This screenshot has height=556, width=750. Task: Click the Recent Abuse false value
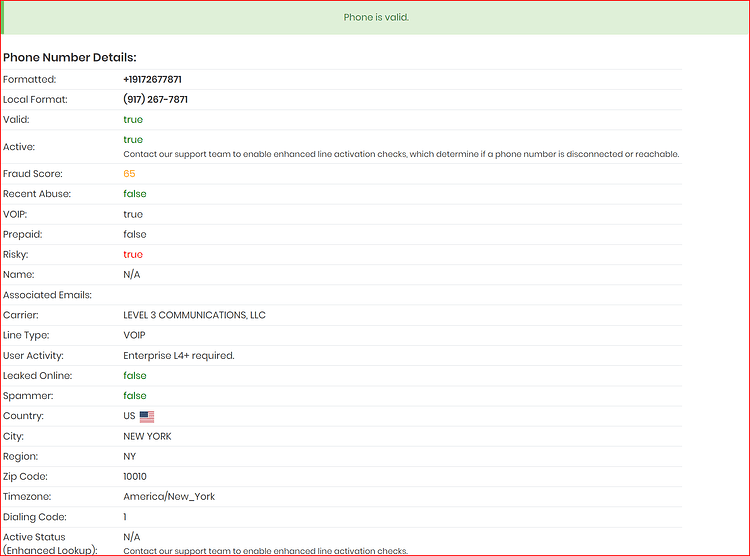(x=135, y=194)
